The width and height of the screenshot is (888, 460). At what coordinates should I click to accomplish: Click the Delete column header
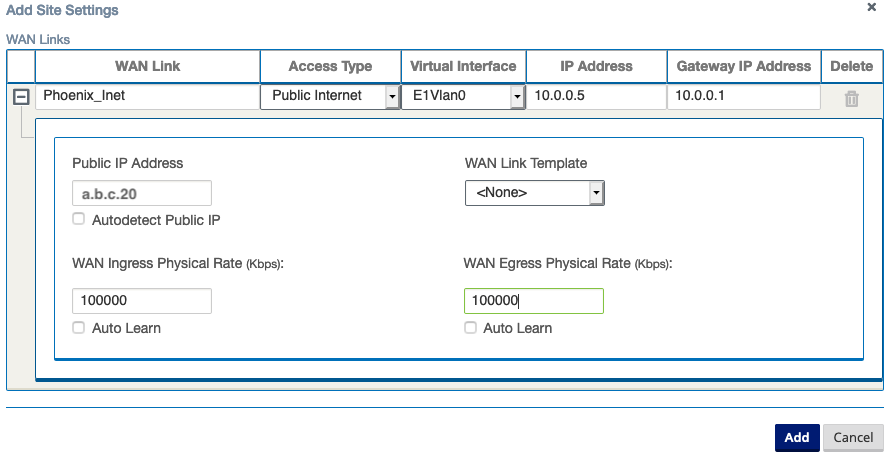(851, 66)
